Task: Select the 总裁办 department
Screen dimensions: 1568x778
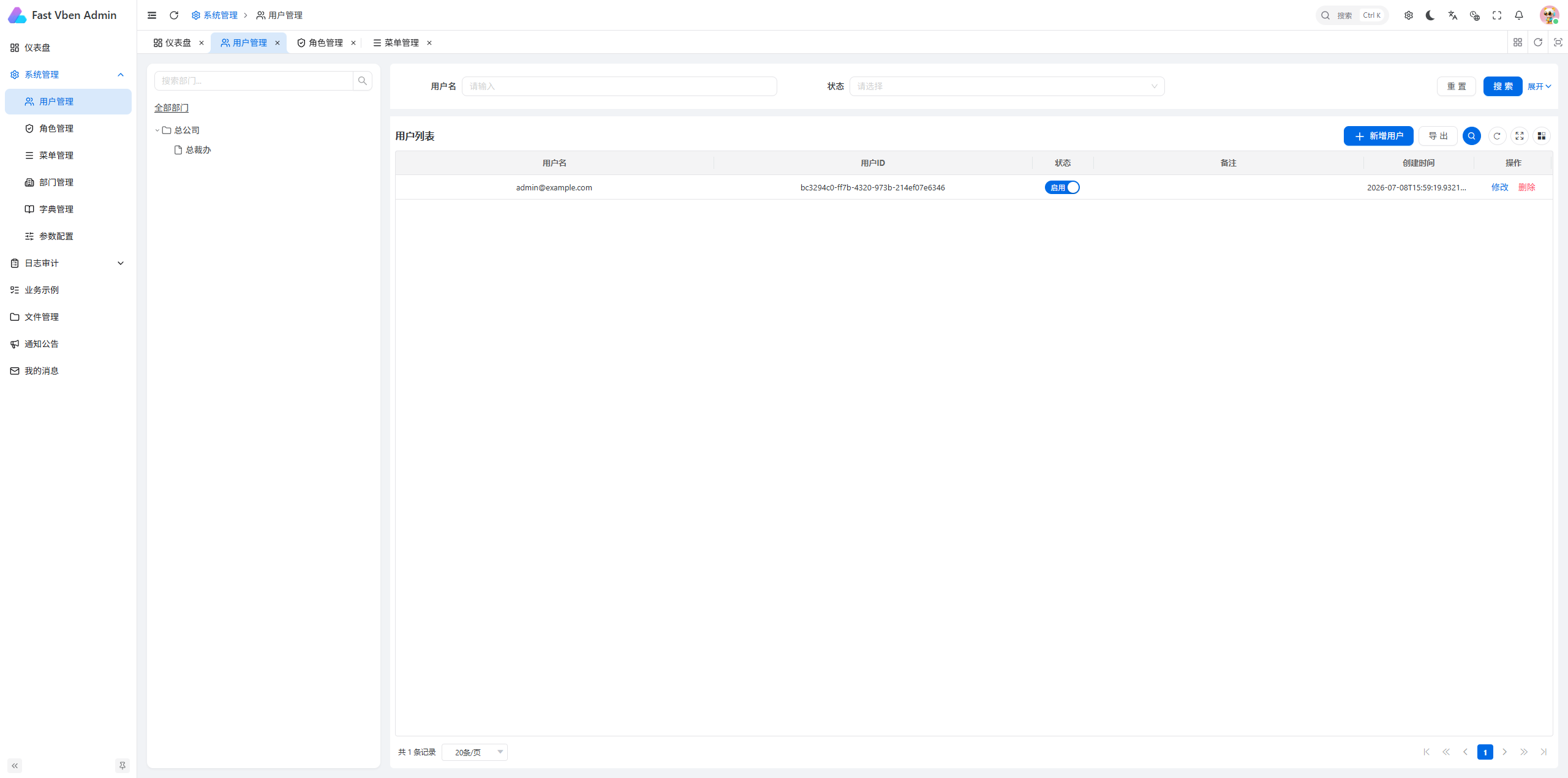Action: [x=198, y=150]
